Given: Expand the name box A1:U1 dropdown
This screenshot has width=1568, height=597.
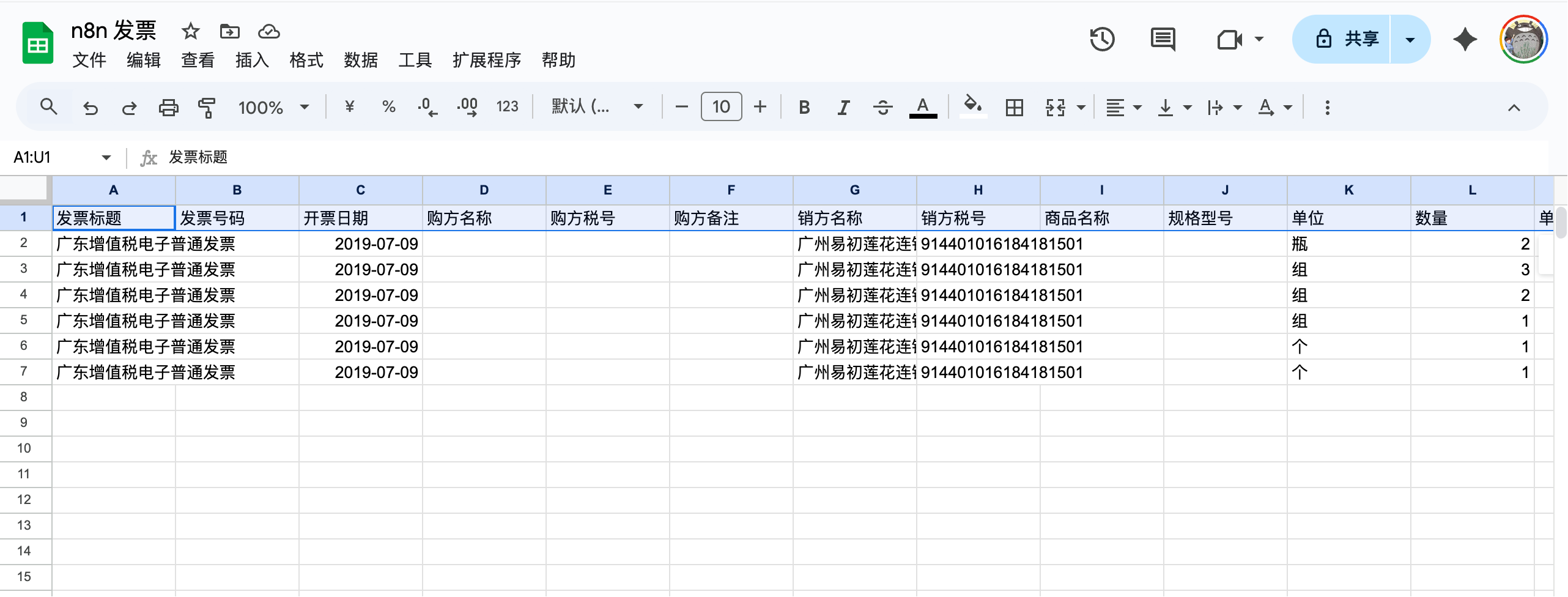Looking at the screenshot, I should click(106, 158).
